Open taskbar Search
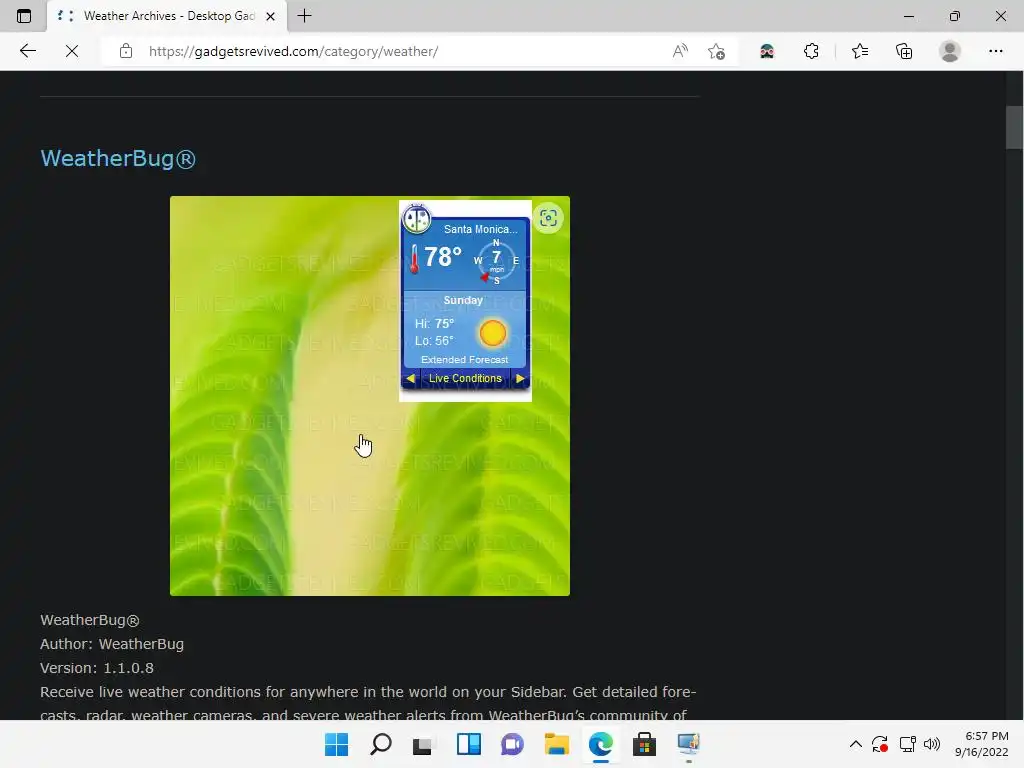The image size is (1024, 768). [x=381, y=744]
